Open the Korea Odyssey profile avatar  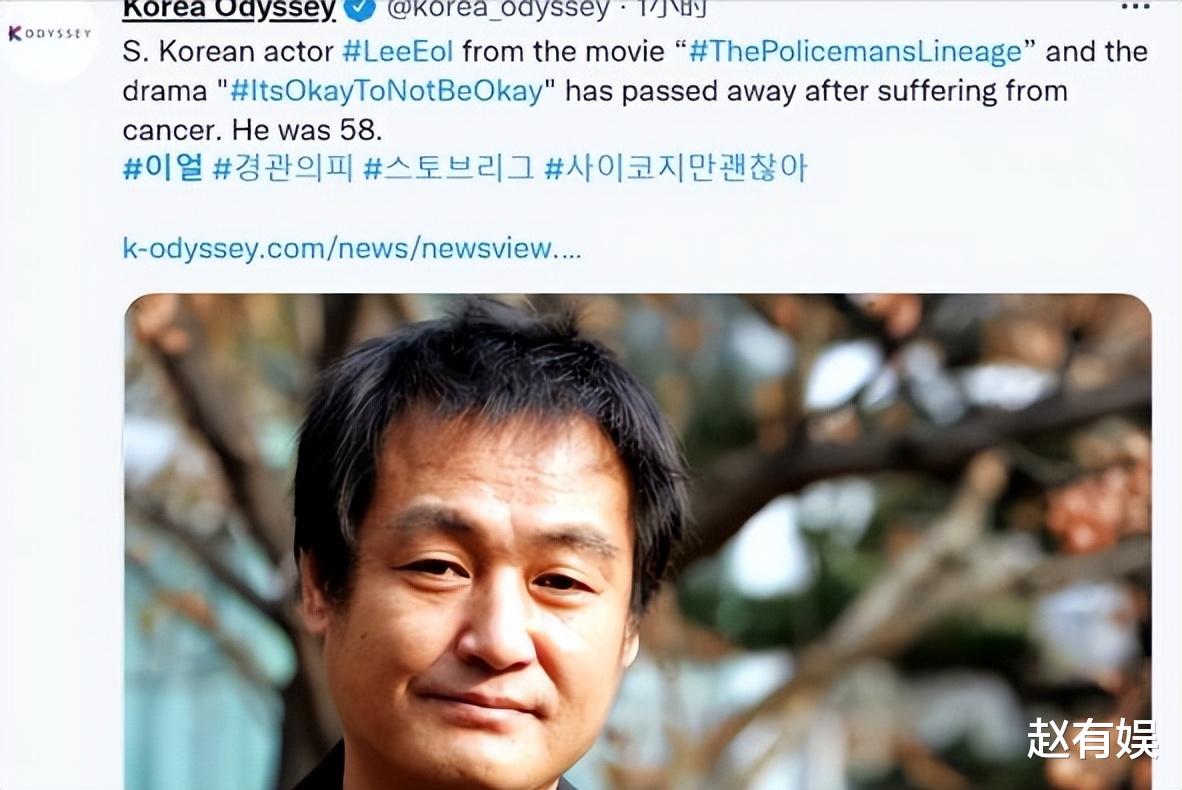coord(49,34)
